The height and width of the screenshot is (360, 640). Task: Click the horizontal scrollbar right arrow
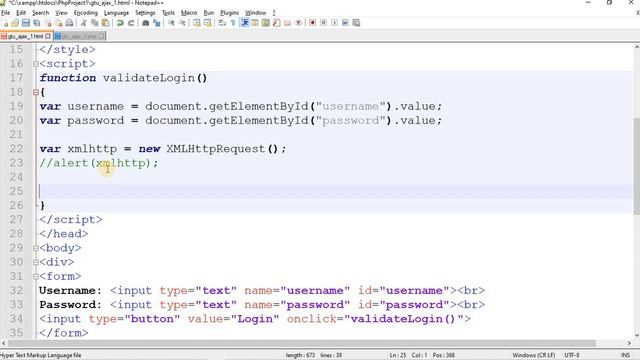tap(629, 343)
